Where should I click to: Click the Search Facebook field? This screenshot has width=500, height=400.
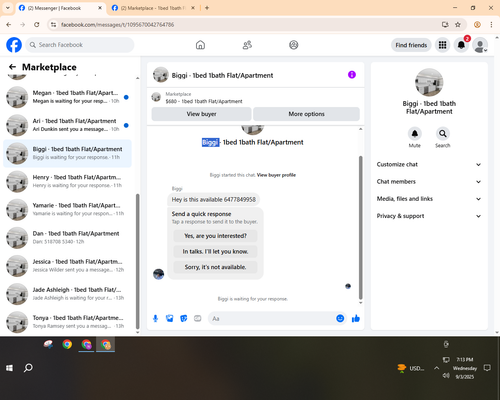[80, 45]
